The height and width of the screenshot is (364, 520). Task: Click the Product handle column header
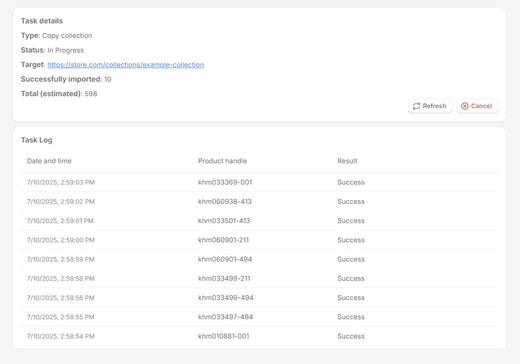[x=222, y=161]
